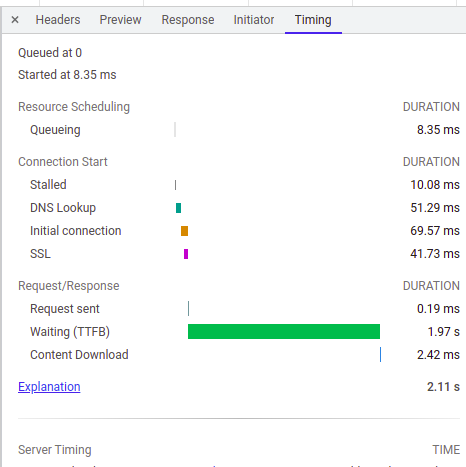Image resolution: width=466 pixels, height=467 pixels.
Task: Close the request details panel
Action: tap(15, 20)
